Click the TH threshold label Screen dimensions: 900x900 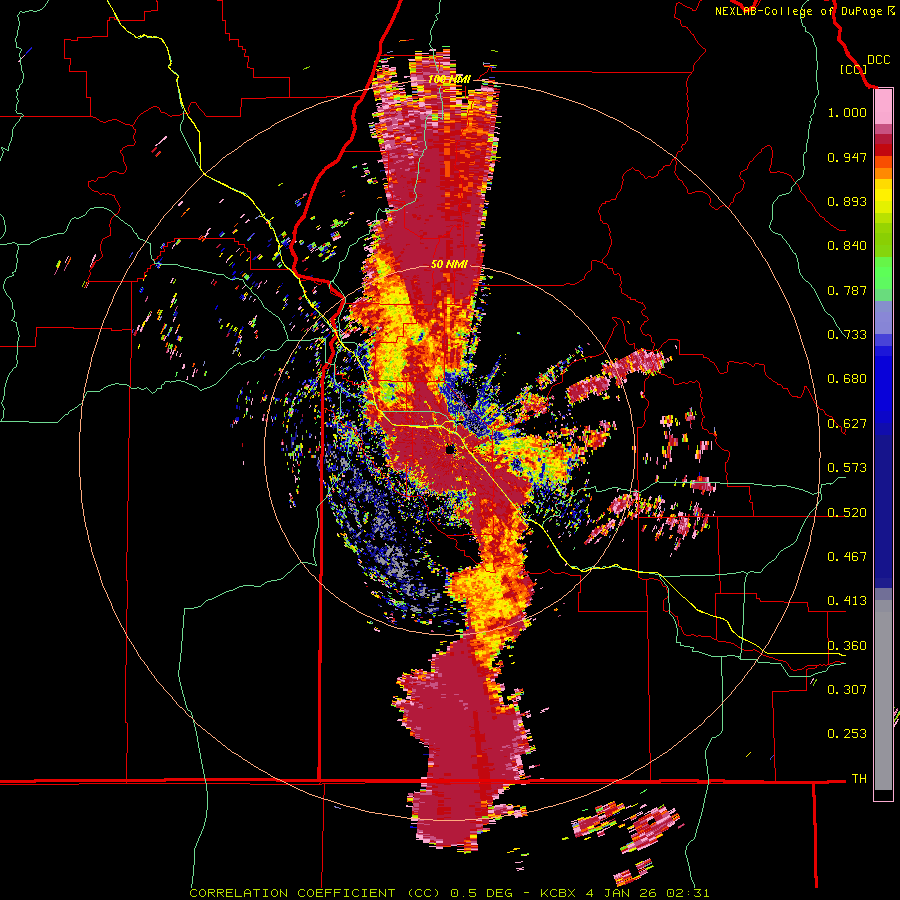tap(859, 779)
